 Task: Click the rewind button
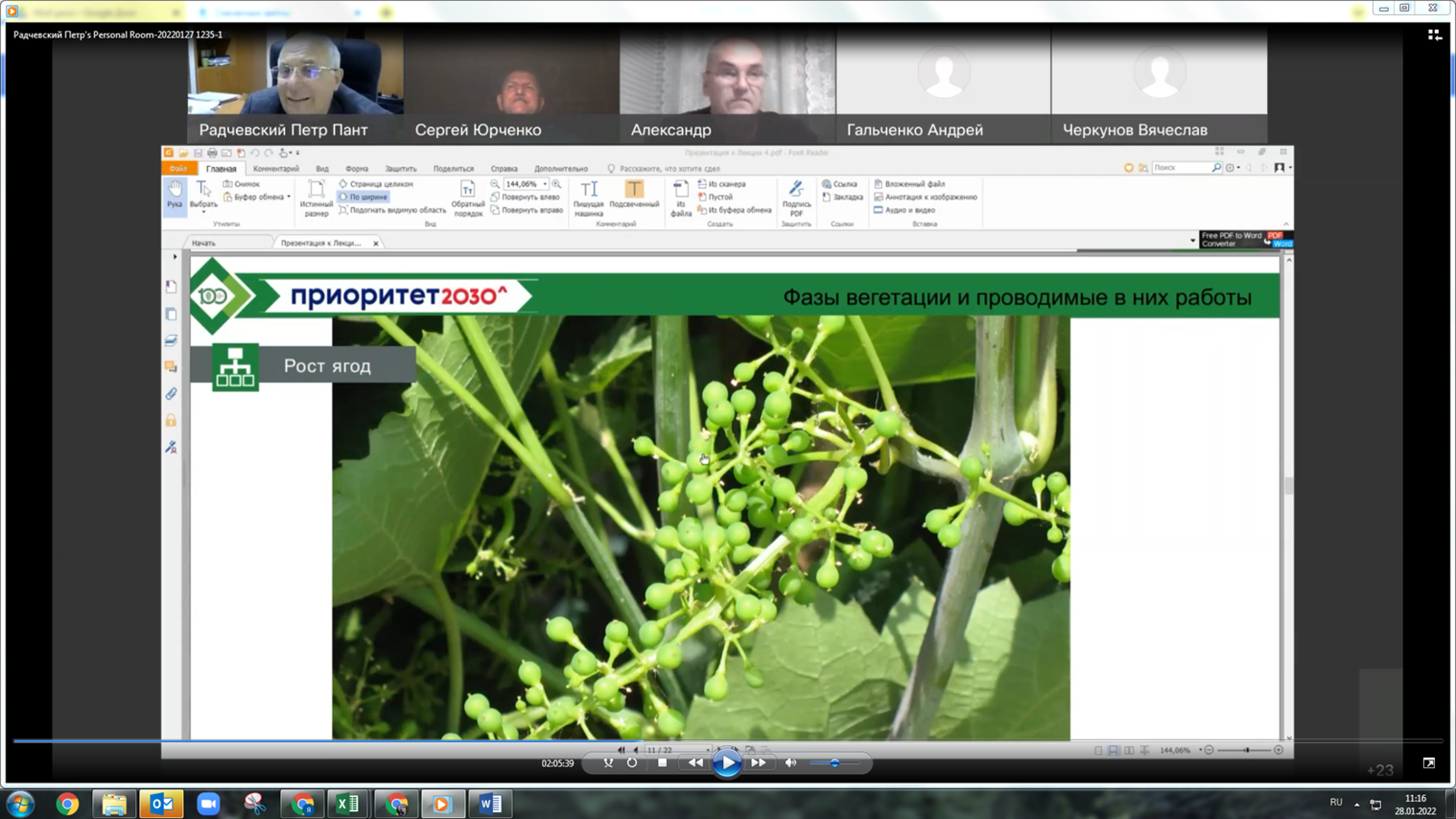(696, 763)
